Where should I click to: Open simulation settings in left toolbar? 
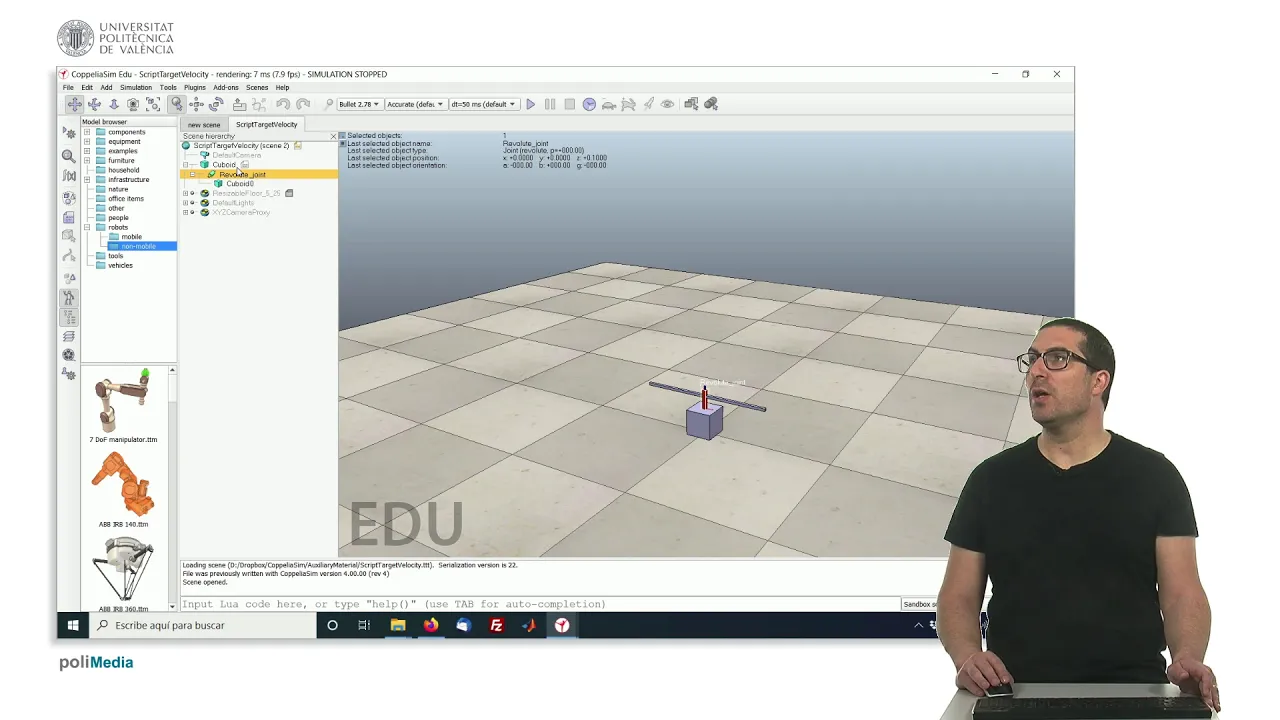69,133
